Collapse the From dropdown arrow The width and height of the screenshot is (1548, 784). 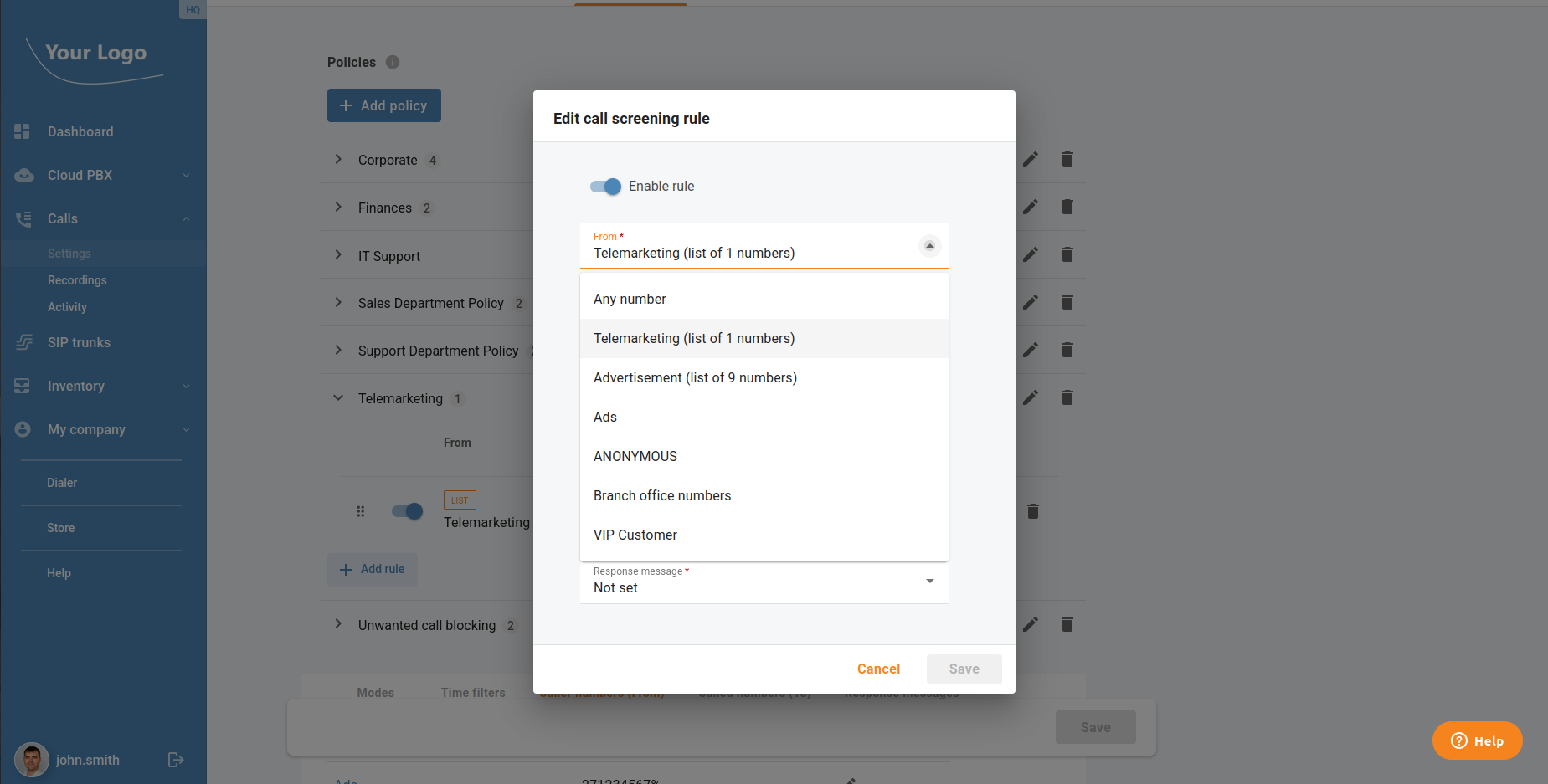pyautogui.click(x=929, y=246)
